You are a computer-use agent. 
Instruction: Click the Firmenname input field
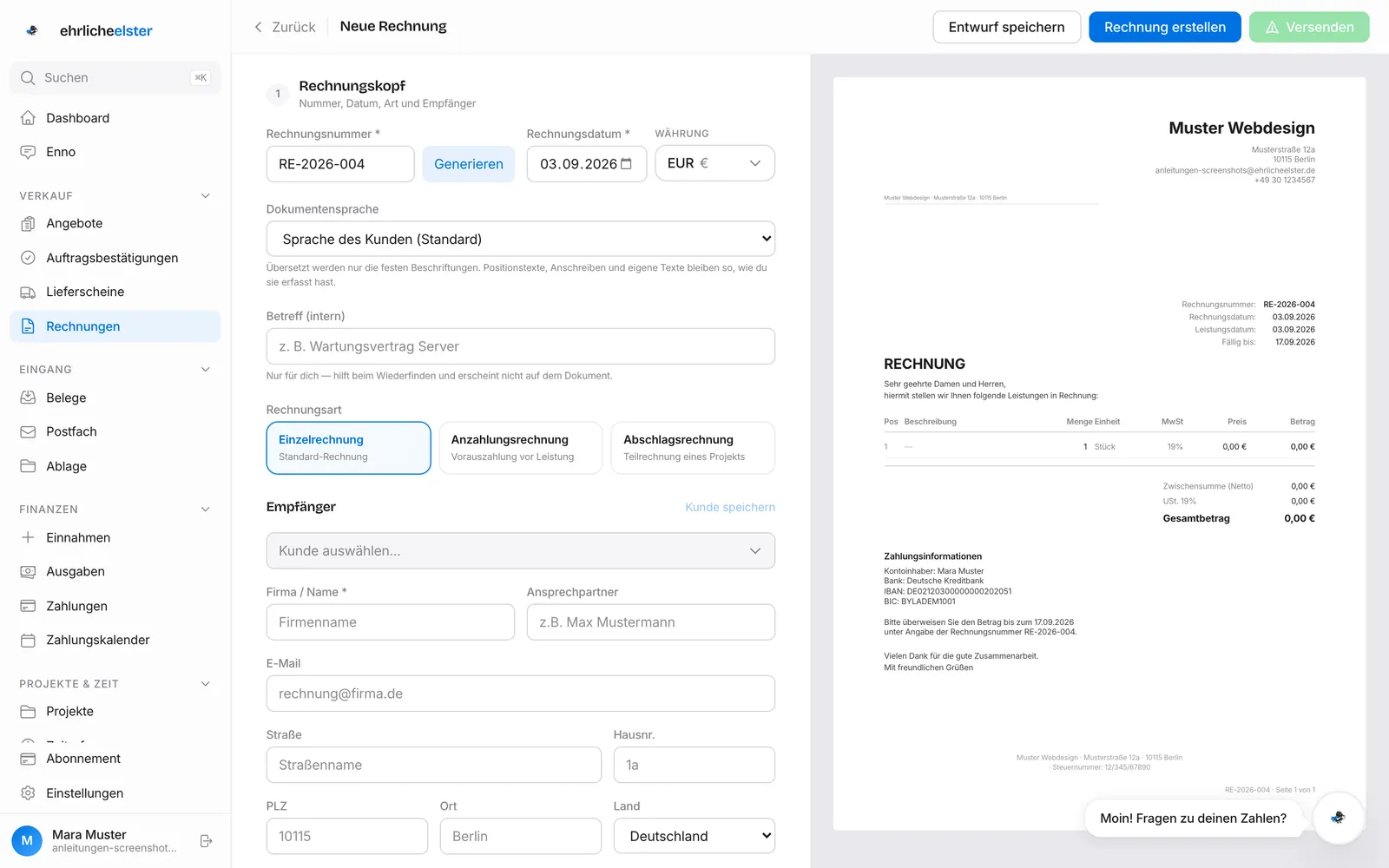[x=391, y=622]
